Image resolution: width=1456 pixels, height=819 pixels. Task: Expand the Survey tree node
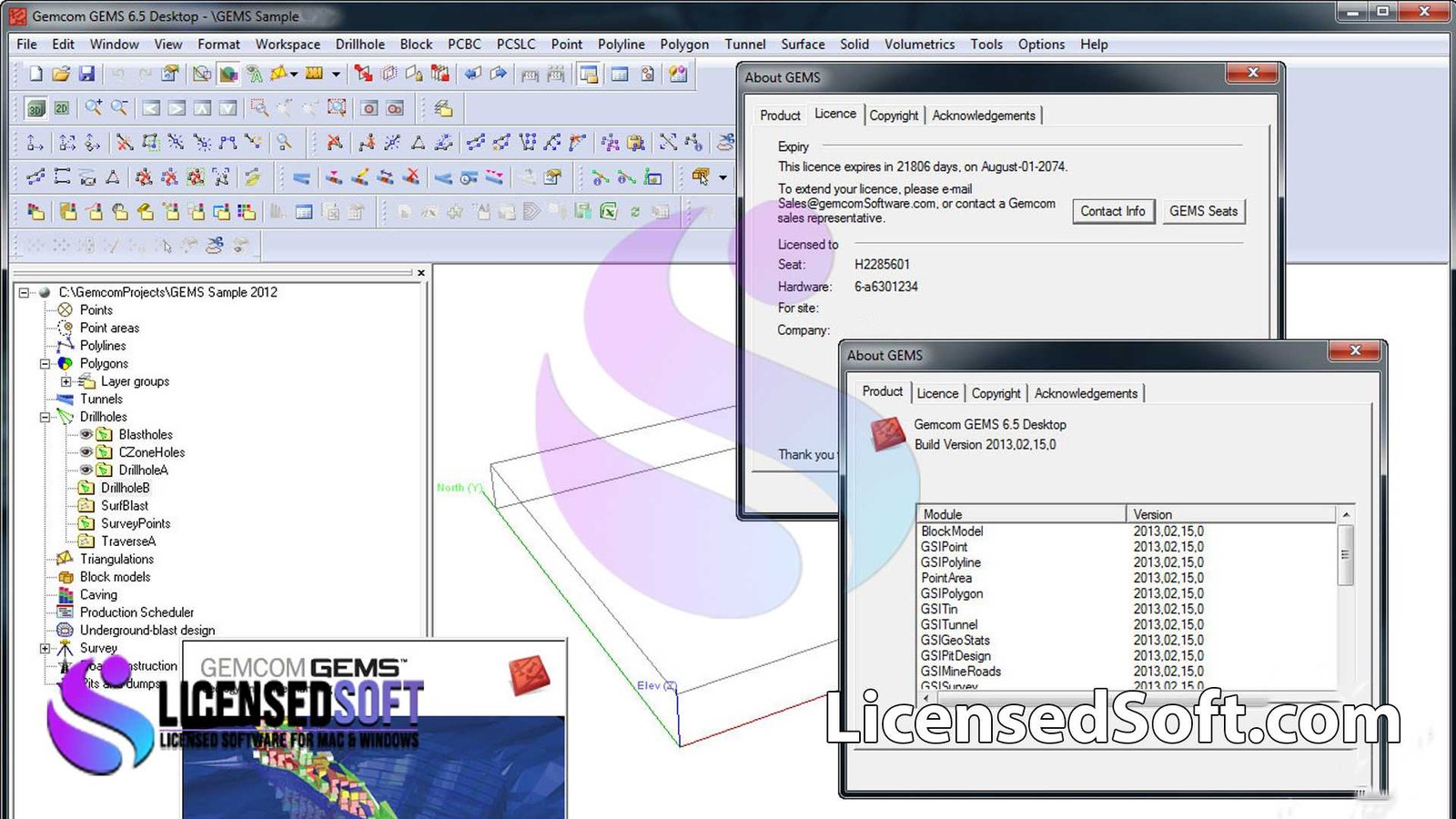coord(45,648)
